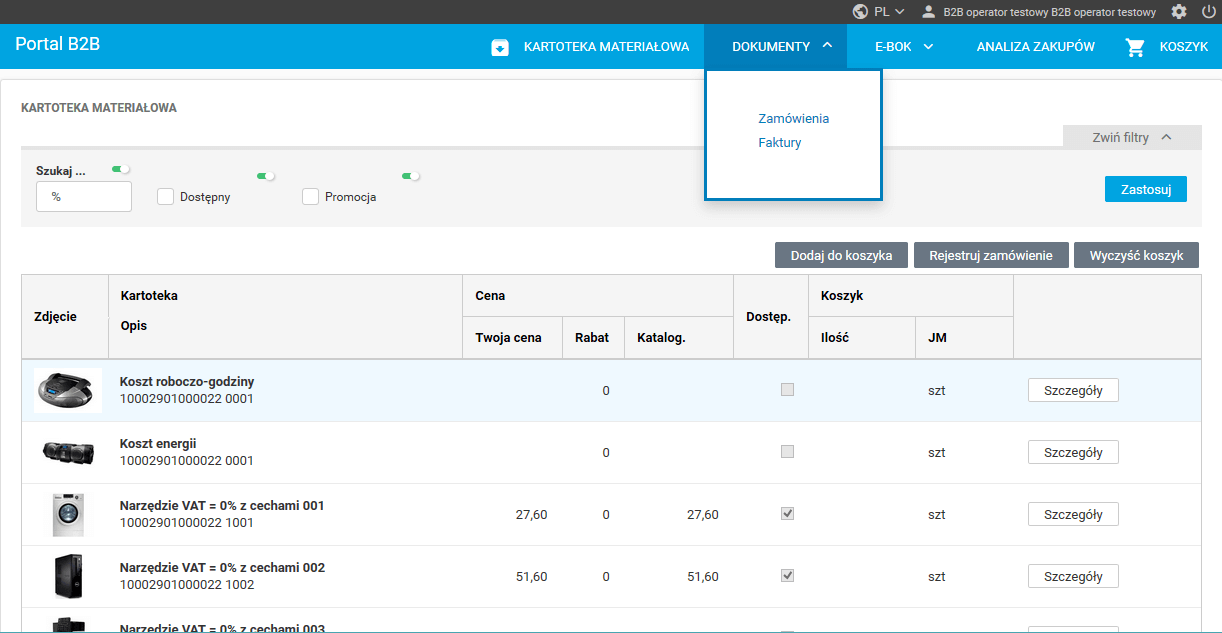Click availability checkbox for Narzędzie 001
The image size is (1222, 633).
click(787, 514)
